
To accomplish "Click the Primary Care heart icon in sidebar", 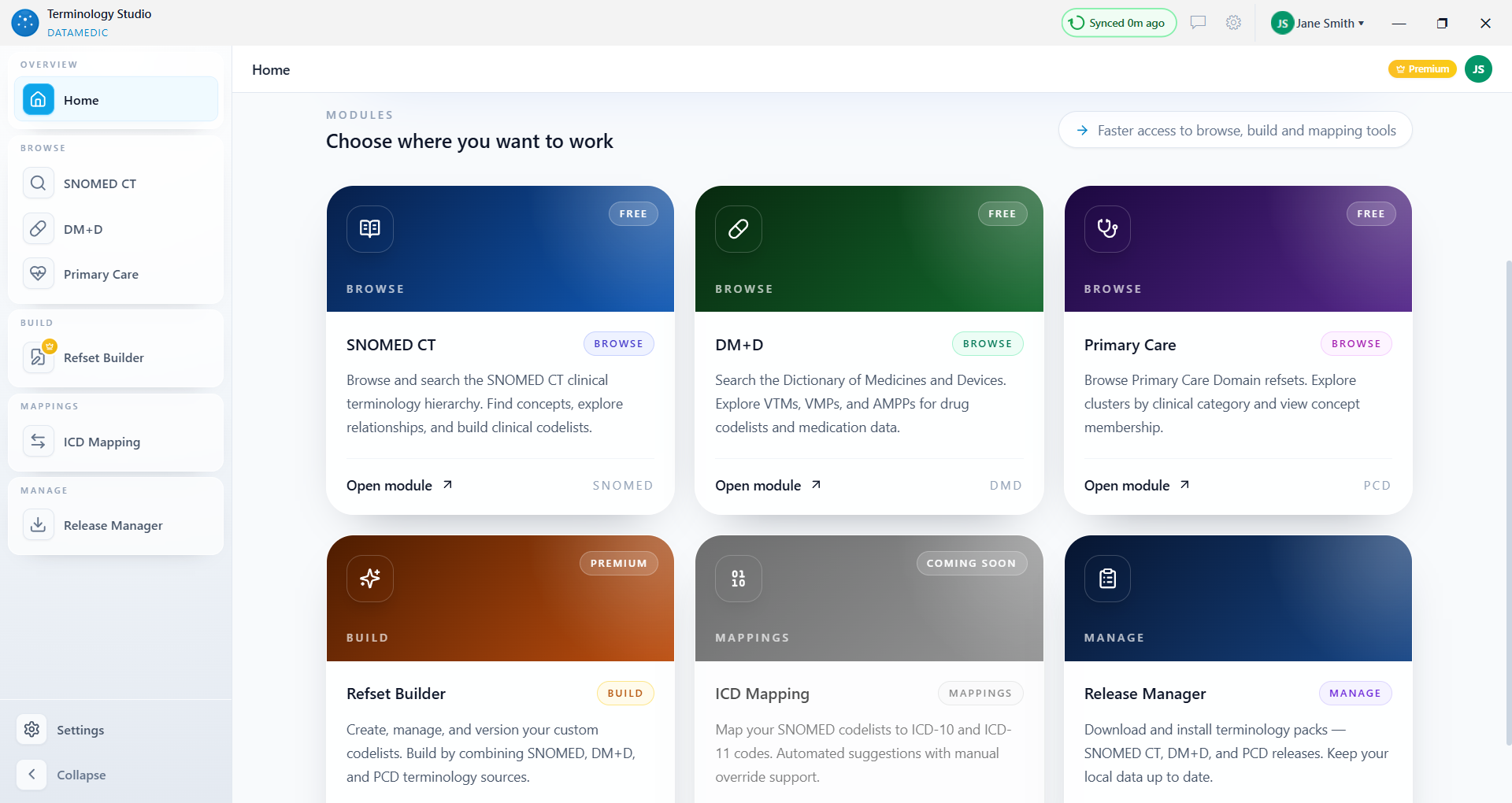I will coord(38,274).
